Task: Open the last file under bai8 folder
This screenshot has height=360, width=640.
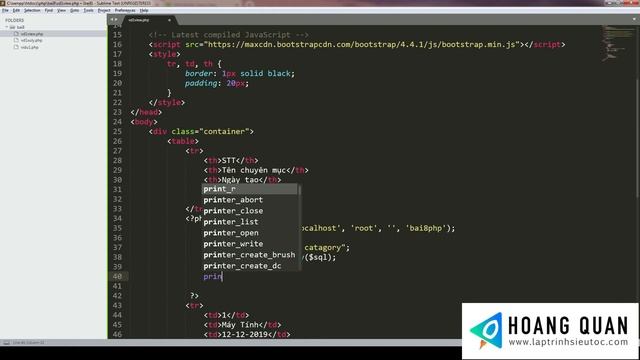Action: coord(29,47)
